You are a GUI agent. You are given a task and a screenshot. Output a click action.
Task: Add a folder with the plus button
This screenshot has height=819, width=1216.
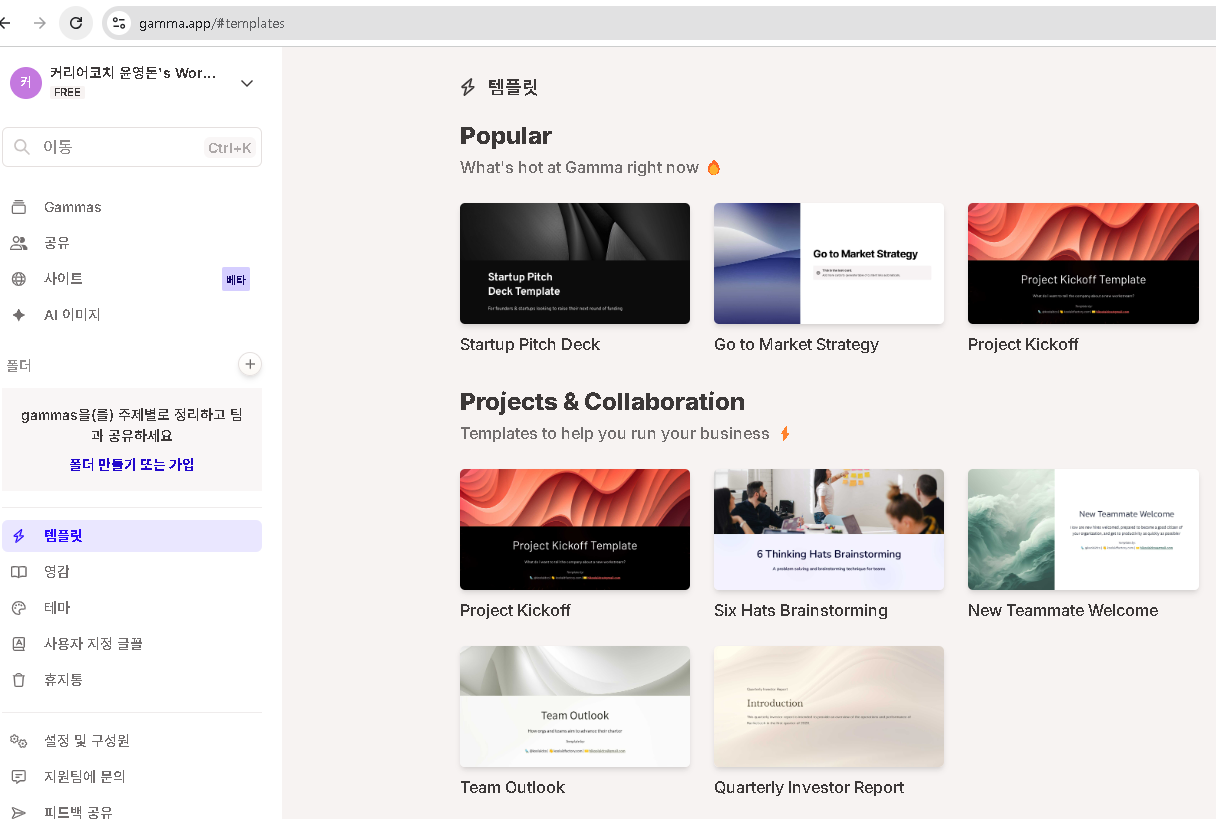[250, 364]
